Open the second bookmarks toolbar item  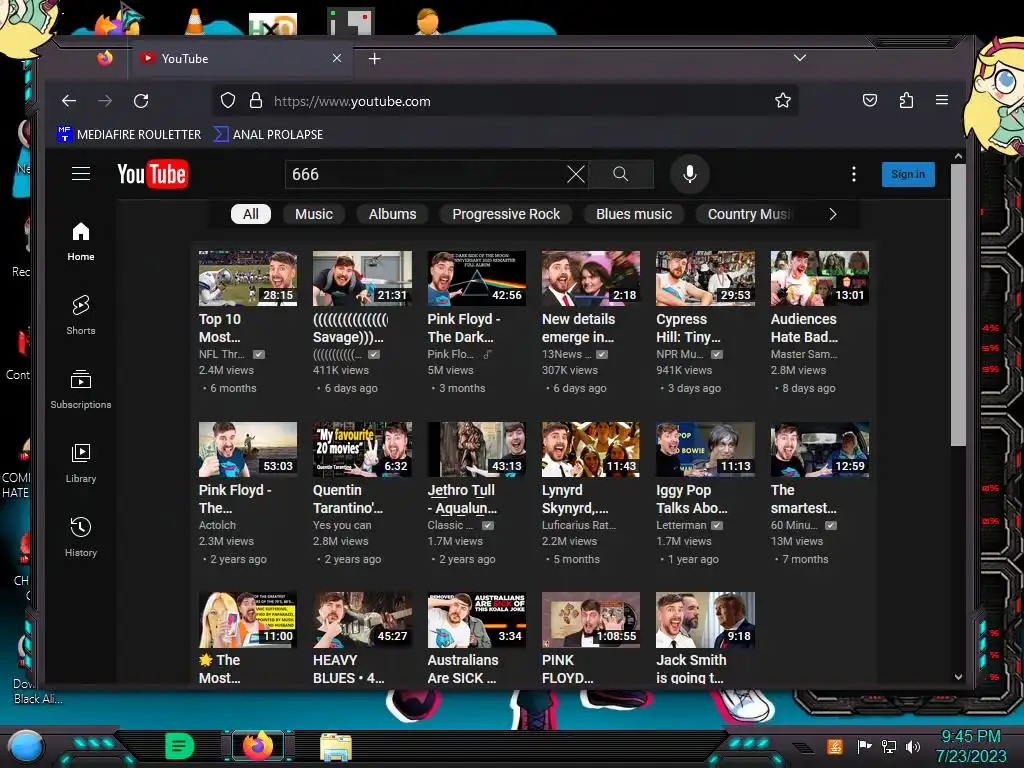pyautogui.click(x=268, y=135)
